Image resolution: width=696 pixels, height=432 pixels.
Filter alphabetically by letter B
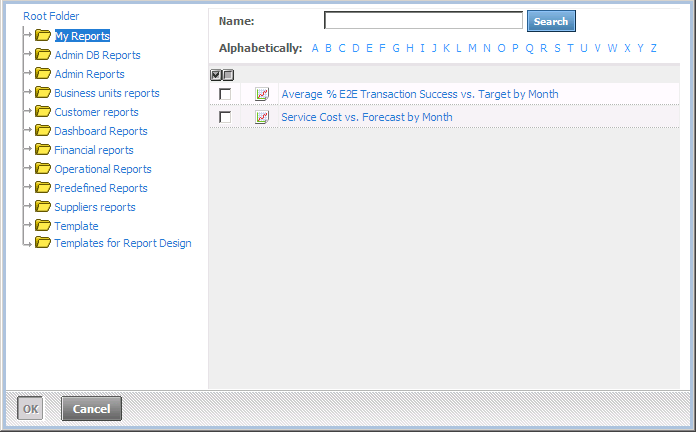pos(328,48)
